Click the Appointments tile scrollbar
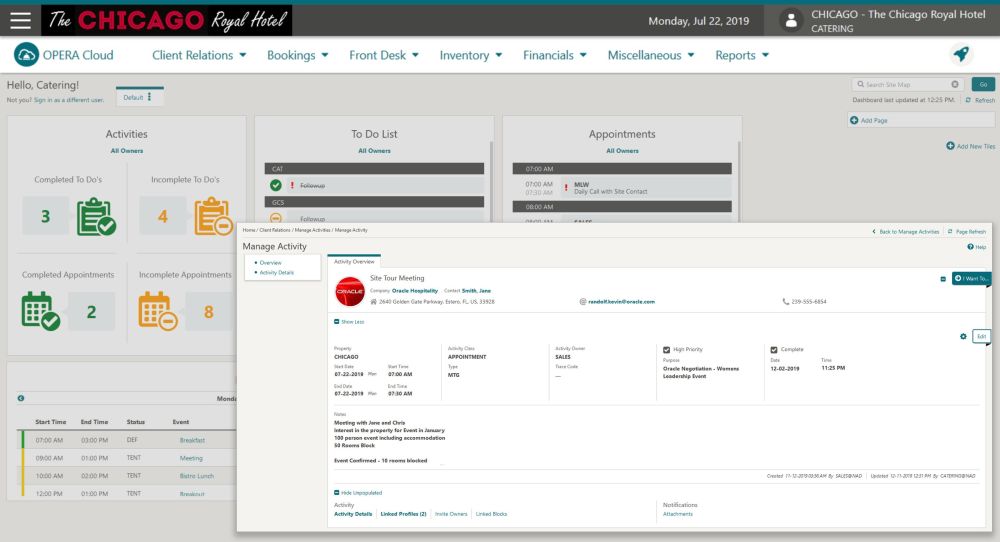 click(739, 182)
